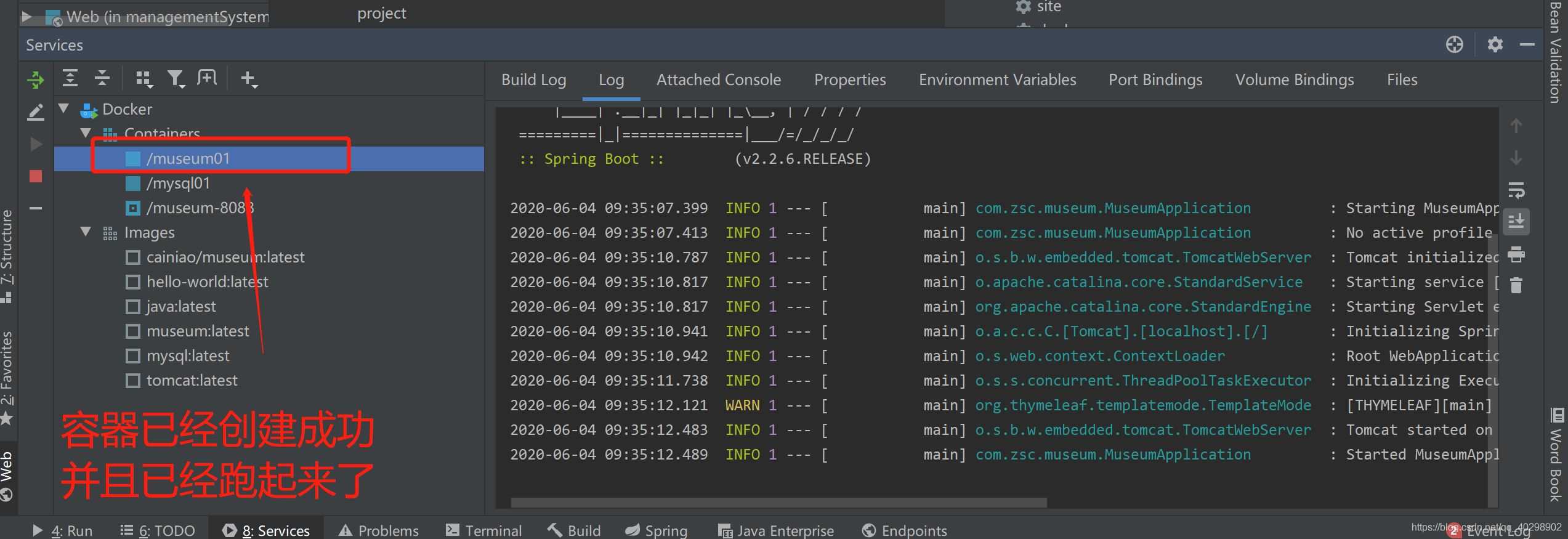Click the Deploy arrow icon in Services toolbar
Viewport: 1568px width, 539px height.
tap(36, 79)
